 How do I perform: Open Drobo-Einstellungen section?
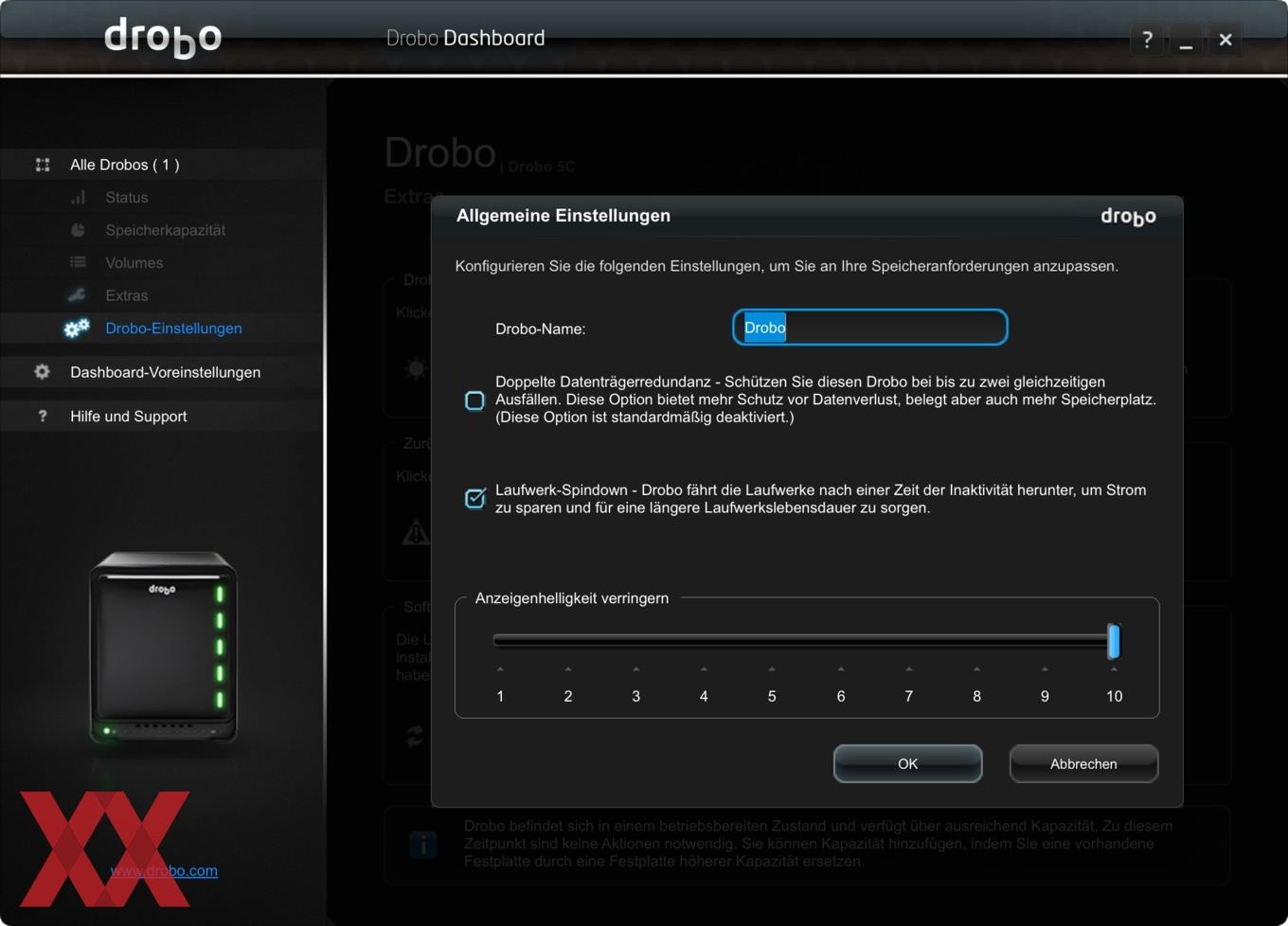[174, 329]
